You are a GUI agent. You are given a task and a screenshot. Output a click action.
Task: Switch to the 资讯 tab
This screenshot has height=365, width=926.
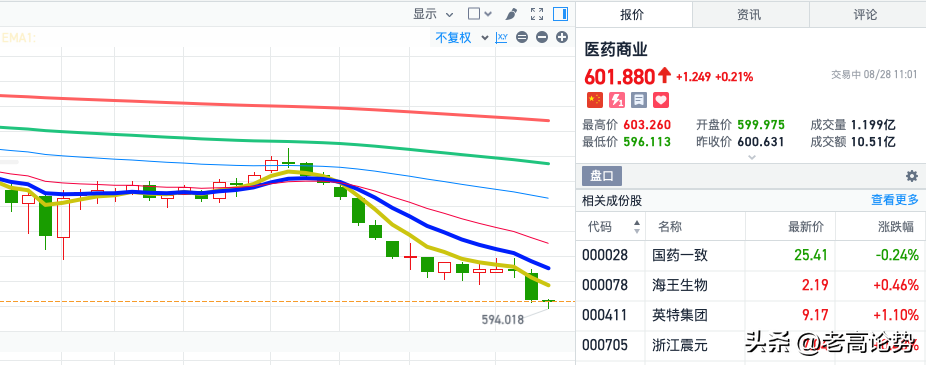(x=749, y=15)
